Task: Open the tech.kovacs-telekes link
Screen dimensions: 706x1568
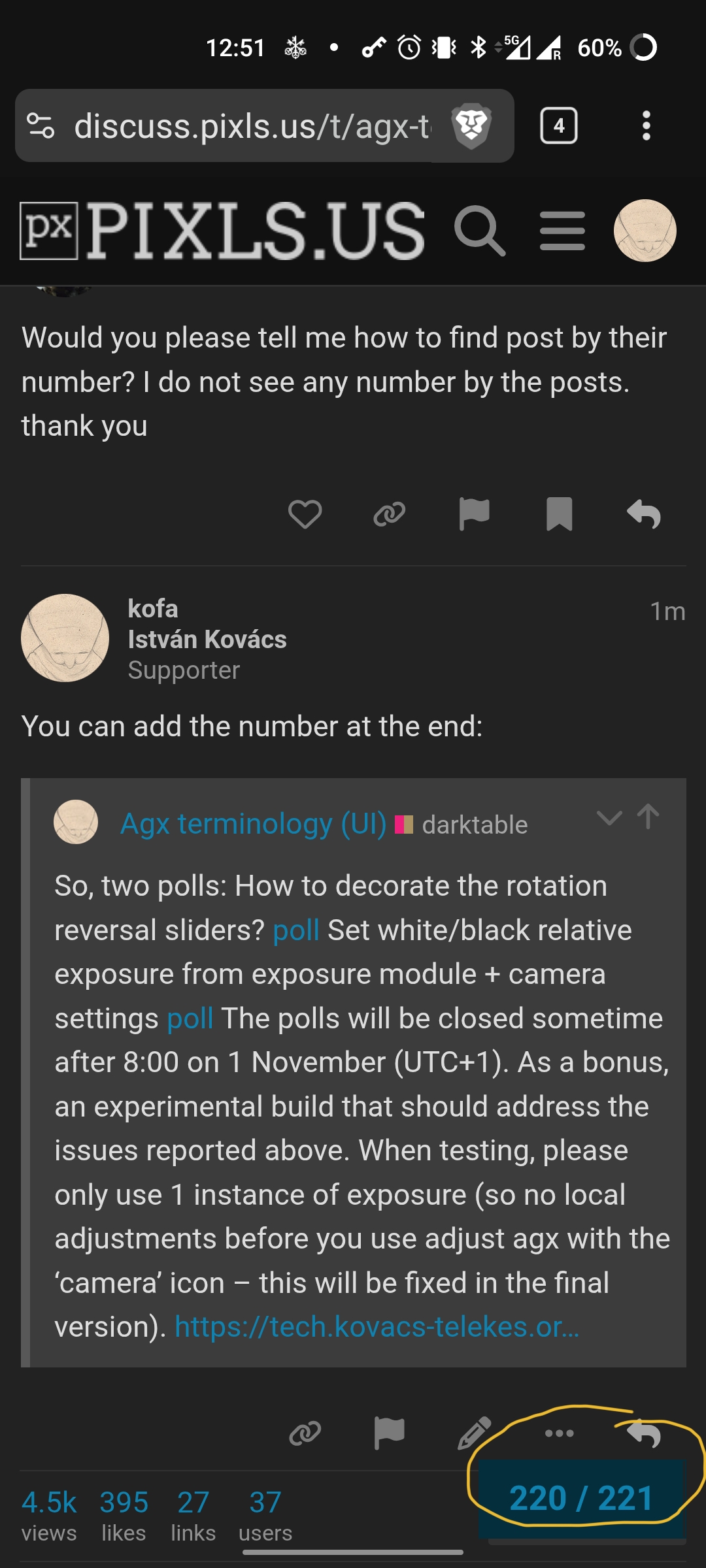Action: pos(377,1327)
